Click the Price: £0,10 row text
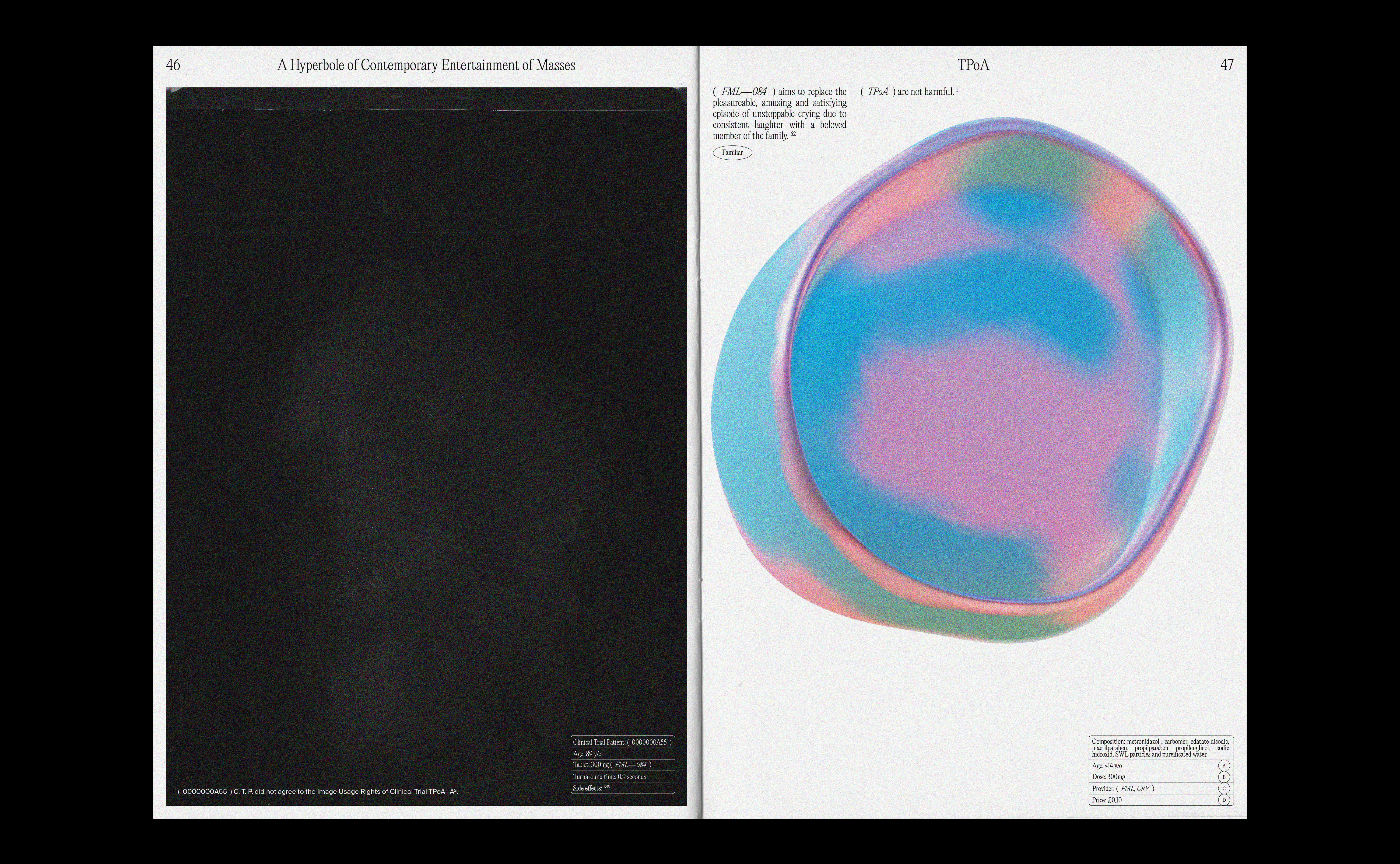Image resolution: width=1400 pixels, height=864 pixels. pos(1107,800)
